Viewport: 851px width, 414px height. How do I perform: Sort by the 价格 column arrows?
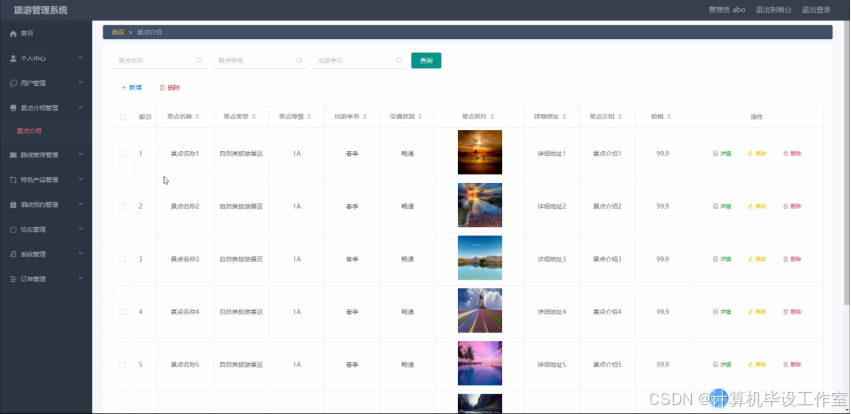tap(669, 117)
